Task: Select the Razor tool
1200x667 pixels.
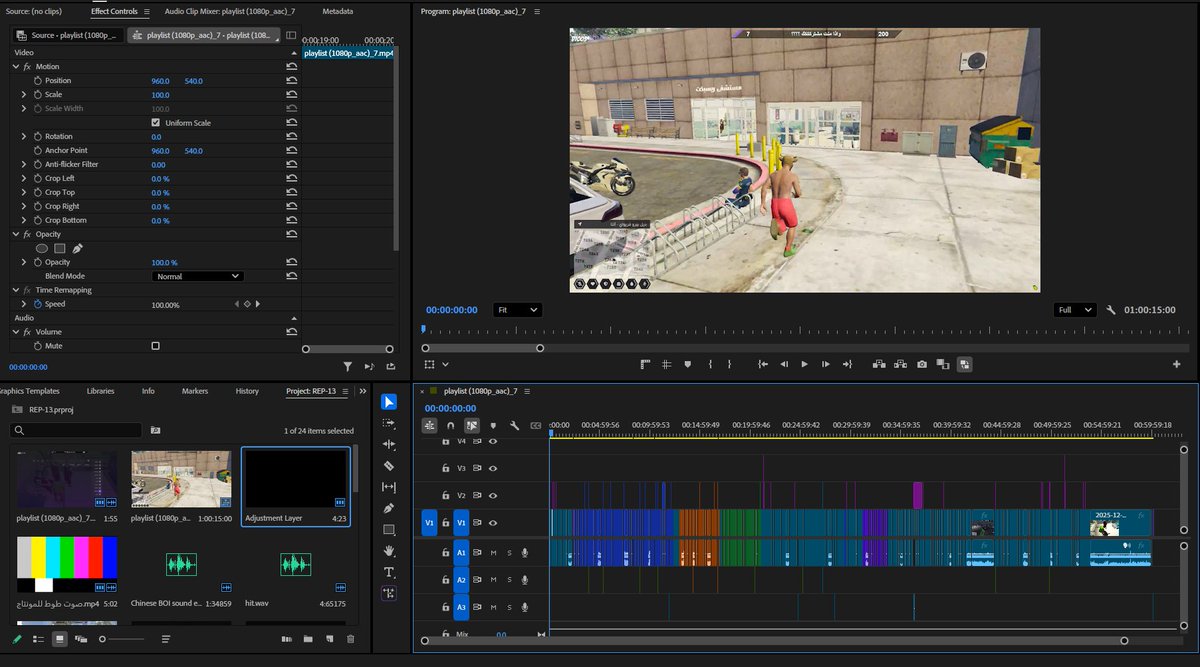Action: click(389, 466)
